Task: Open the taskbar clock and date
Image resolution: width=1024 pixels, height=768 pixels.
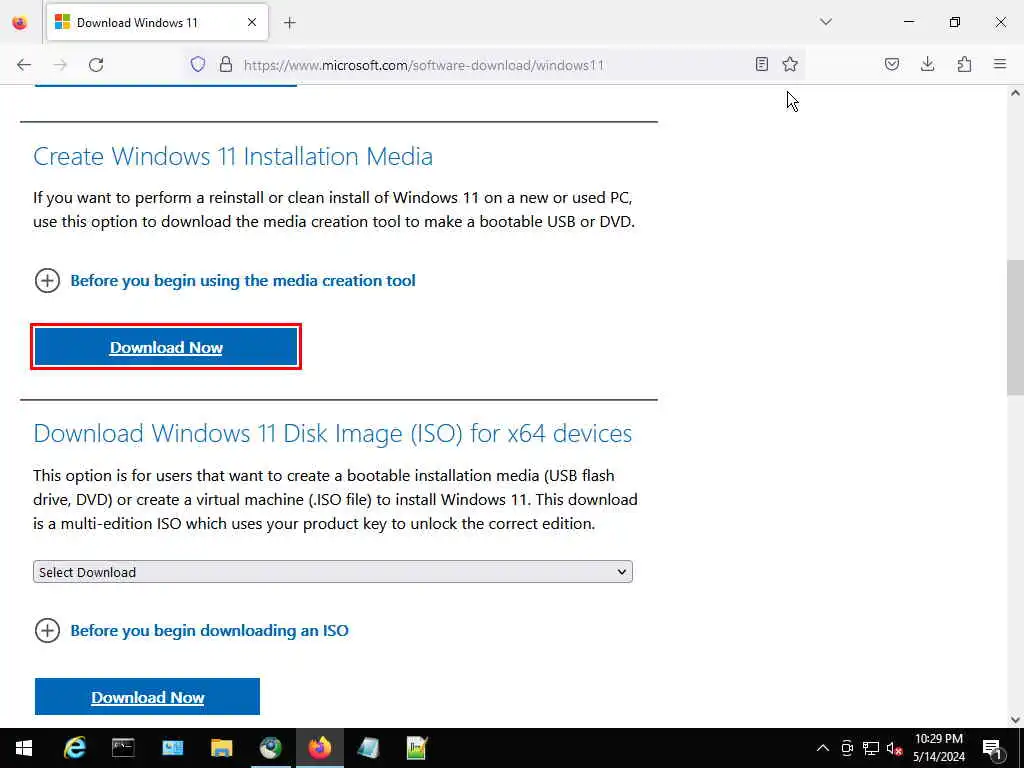Action: pyautogui.click(x=938, y=748)
